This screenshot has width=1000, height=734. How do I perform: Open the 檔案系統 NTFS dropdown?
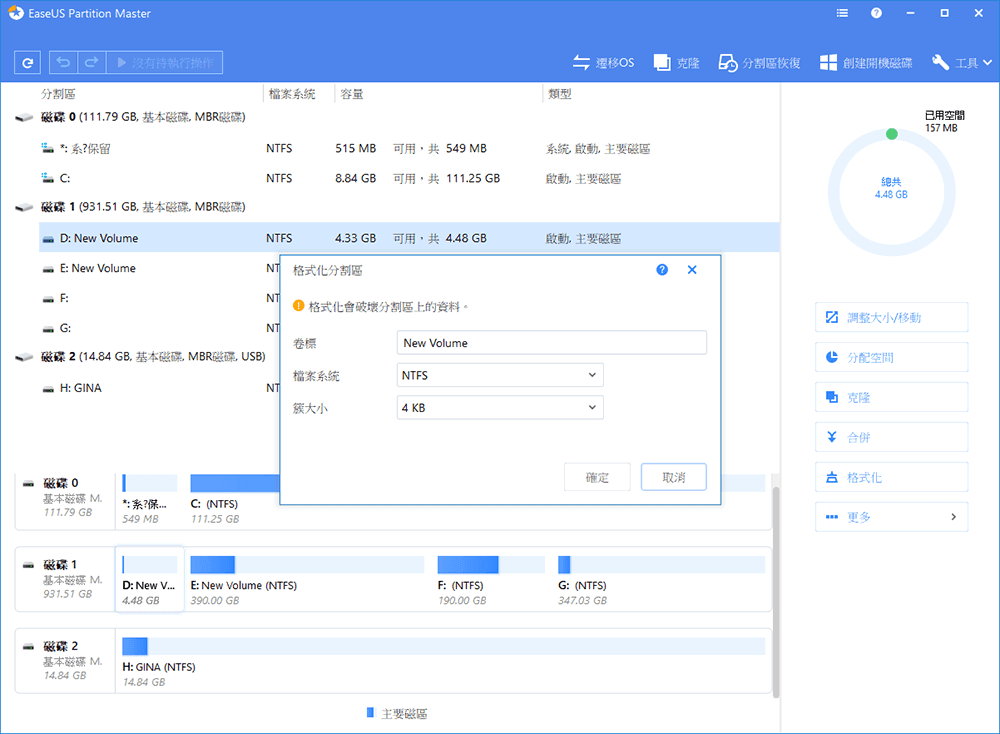pyautogui.click(x=500, y=375)
